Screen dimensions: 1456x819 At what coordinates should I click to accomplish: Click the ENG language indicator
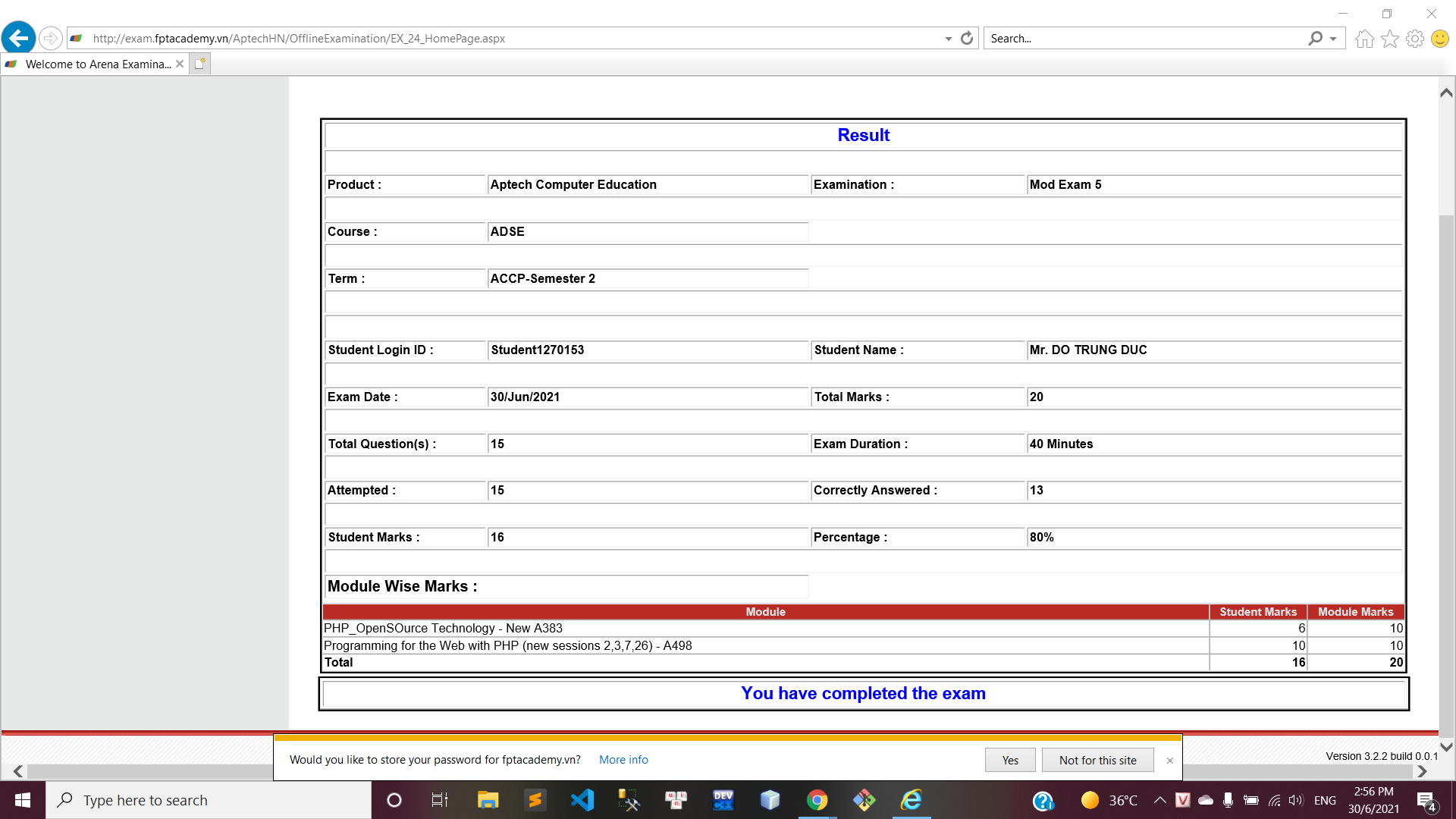(1325, 800)
